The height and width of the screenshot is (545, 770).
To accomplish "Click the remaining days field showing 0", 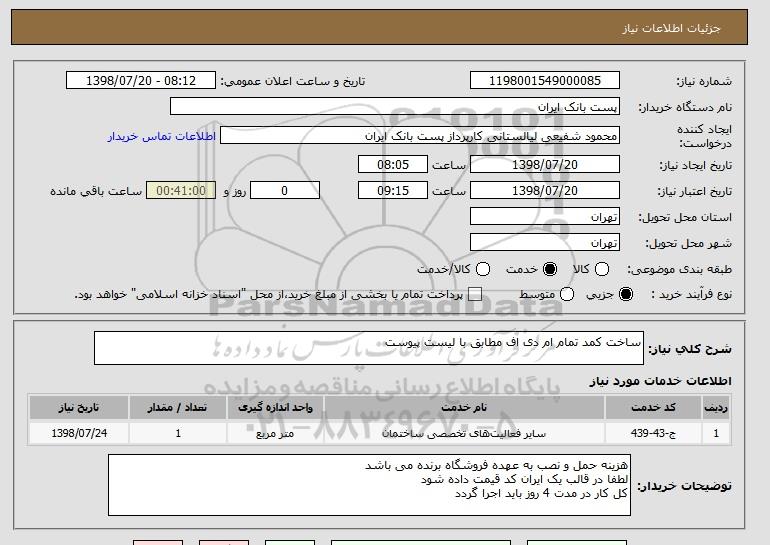I will (x=285, y=191).
